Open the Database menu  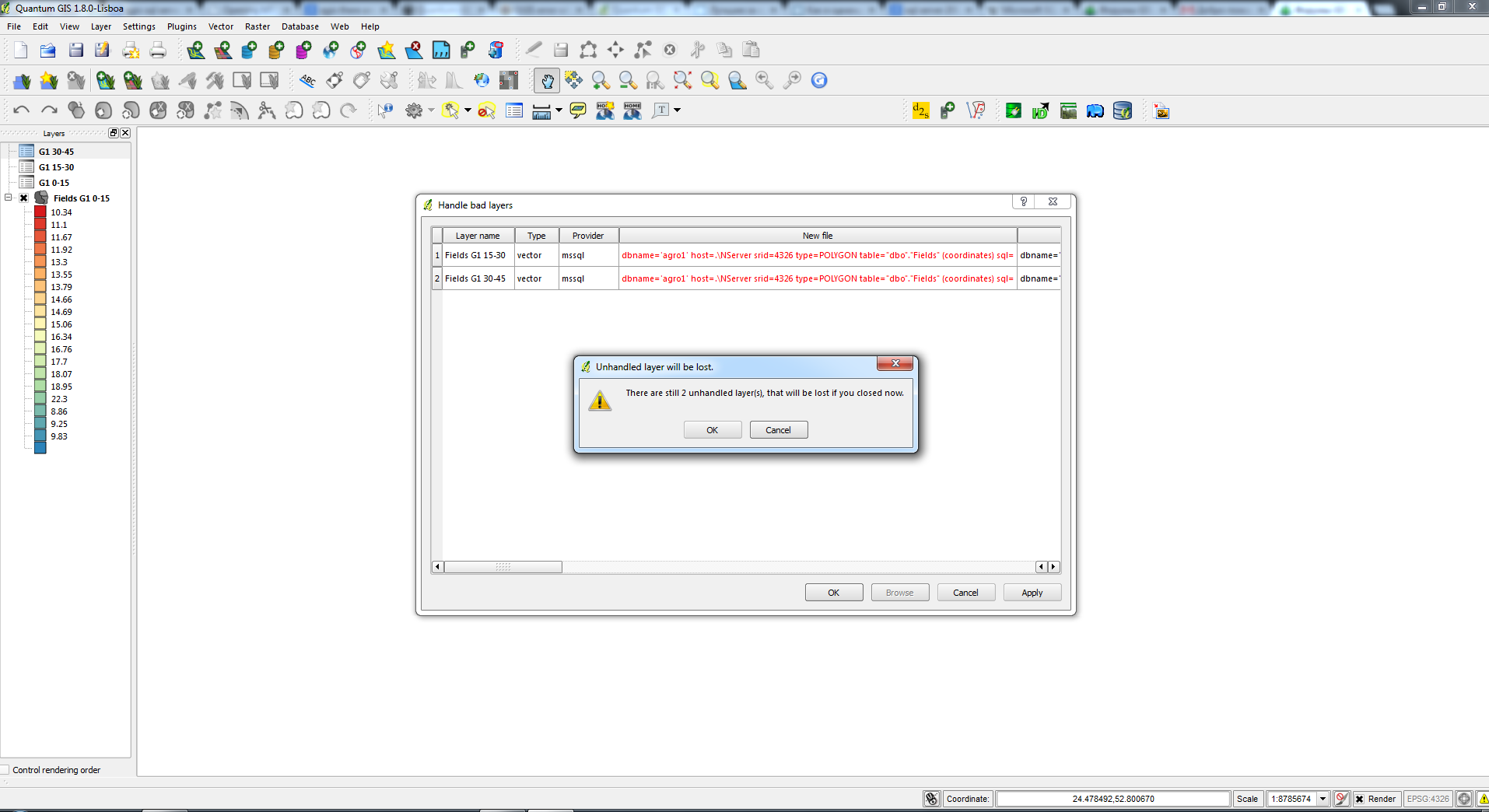tap(300, 26)
